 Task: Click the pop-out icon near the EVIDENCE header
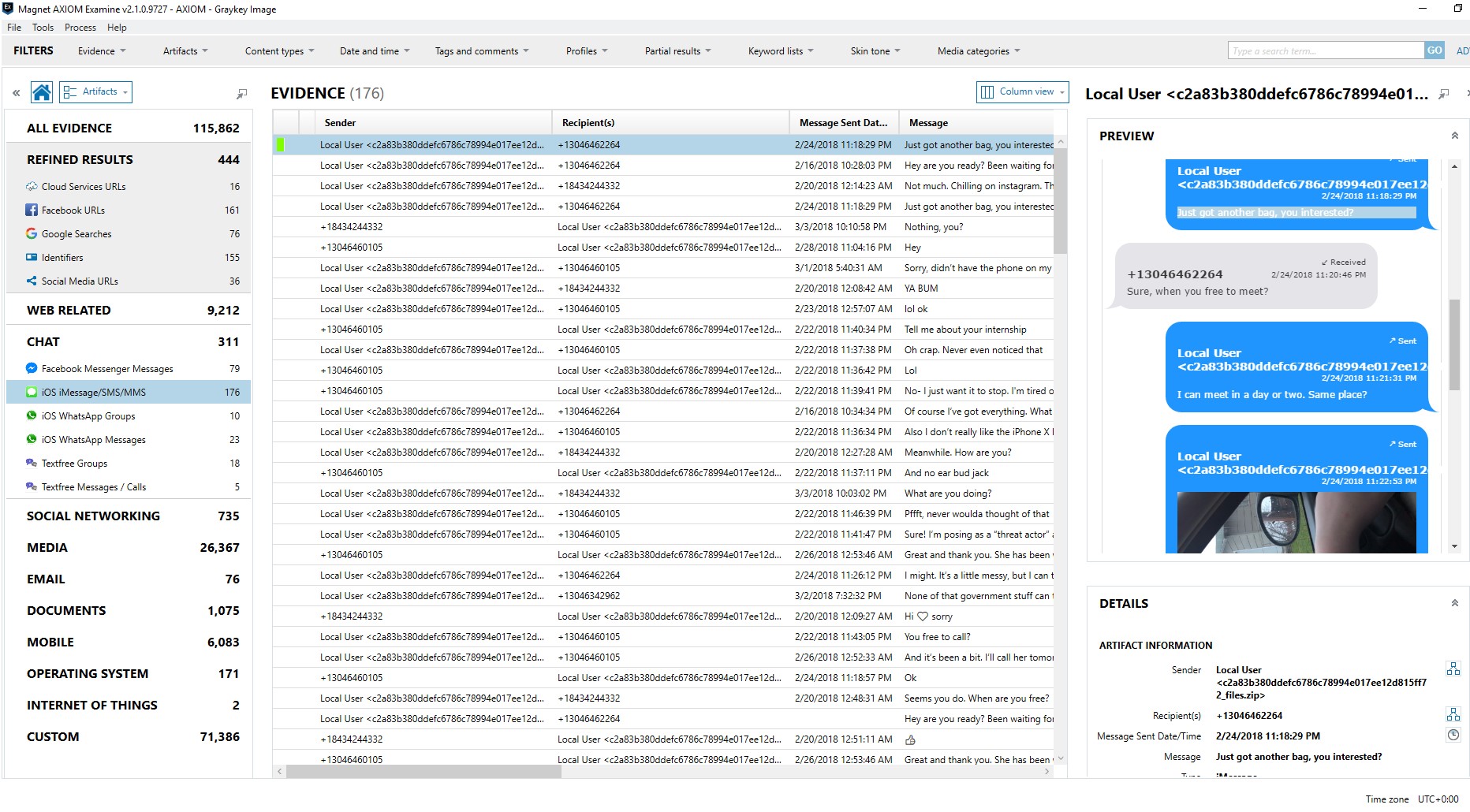point(241,93)
